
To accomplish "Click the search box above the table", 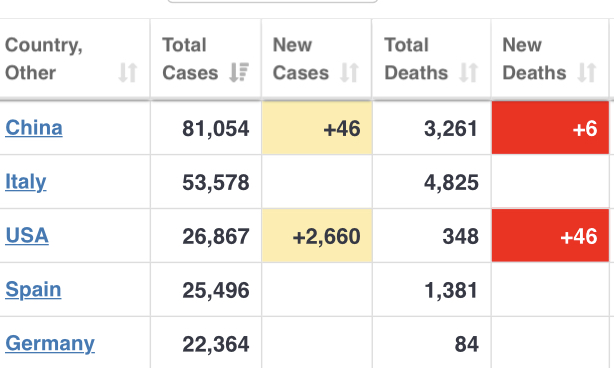I will tap(273, 1).
